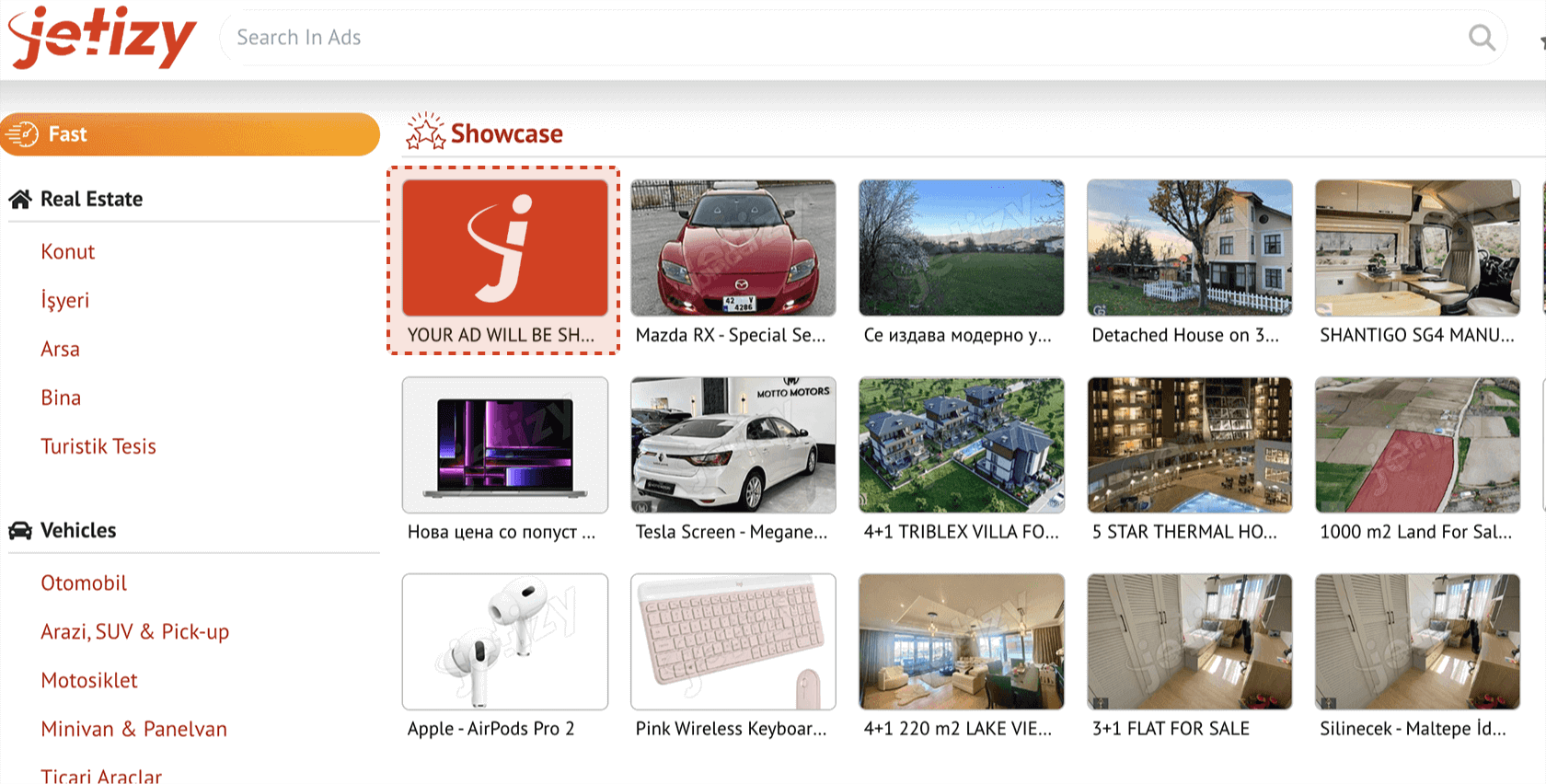Viewport: 1546px width, 784px height.
Task: Open the Fast listing button
Action: click(190, 134)
